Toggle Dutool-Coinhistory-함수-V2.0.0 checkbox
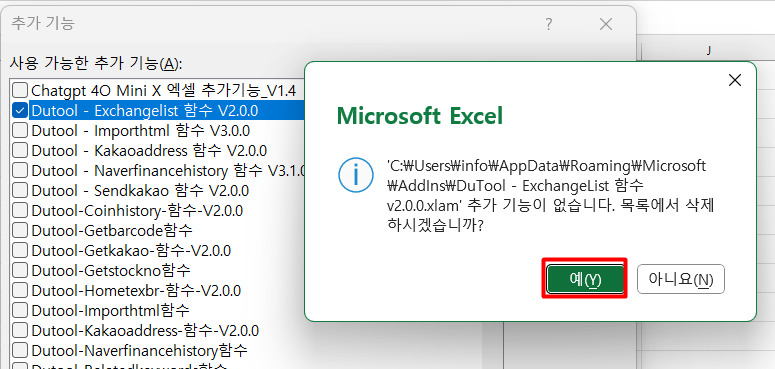Viewport: 775px width, 369px height. point(20,210)
